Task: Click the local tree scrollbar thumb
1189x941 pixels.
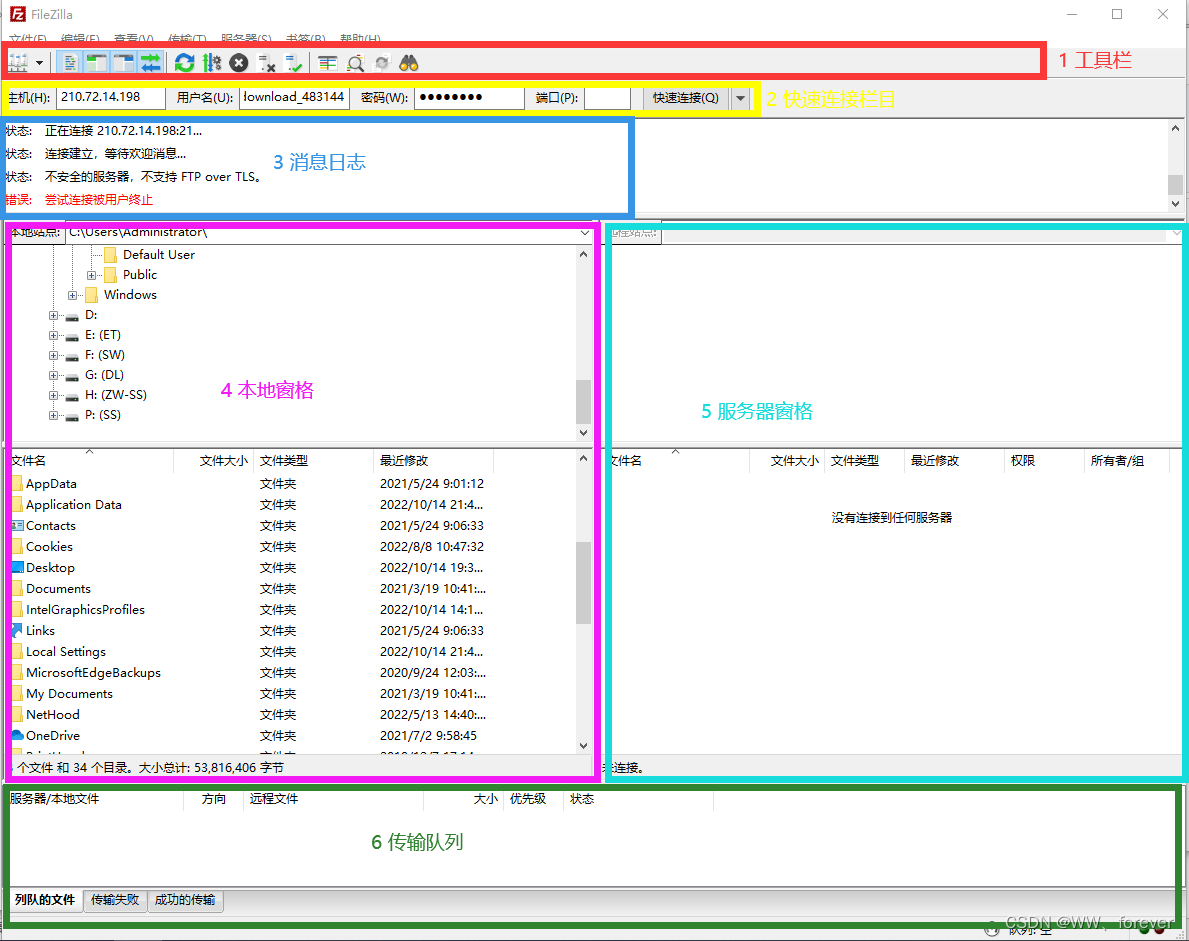Action: [583, 401]
